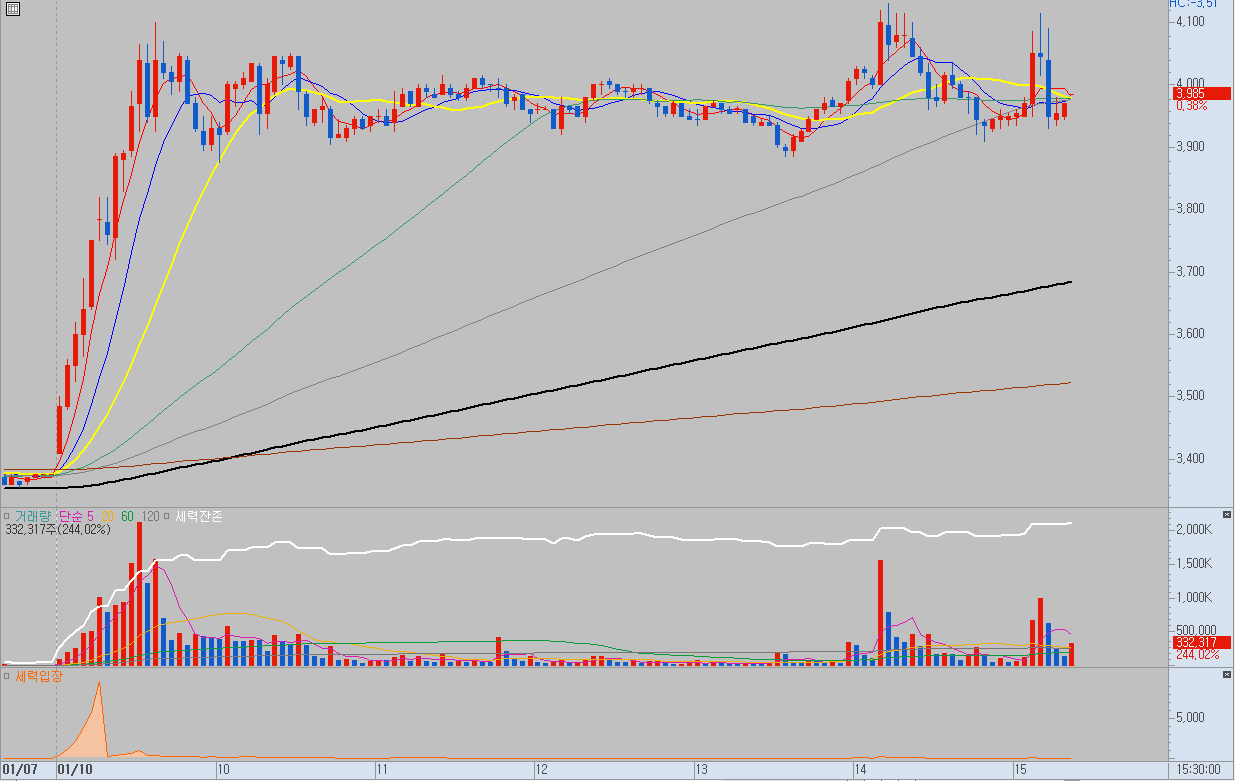Open the chart data grid icon

(x=12, y=8)
